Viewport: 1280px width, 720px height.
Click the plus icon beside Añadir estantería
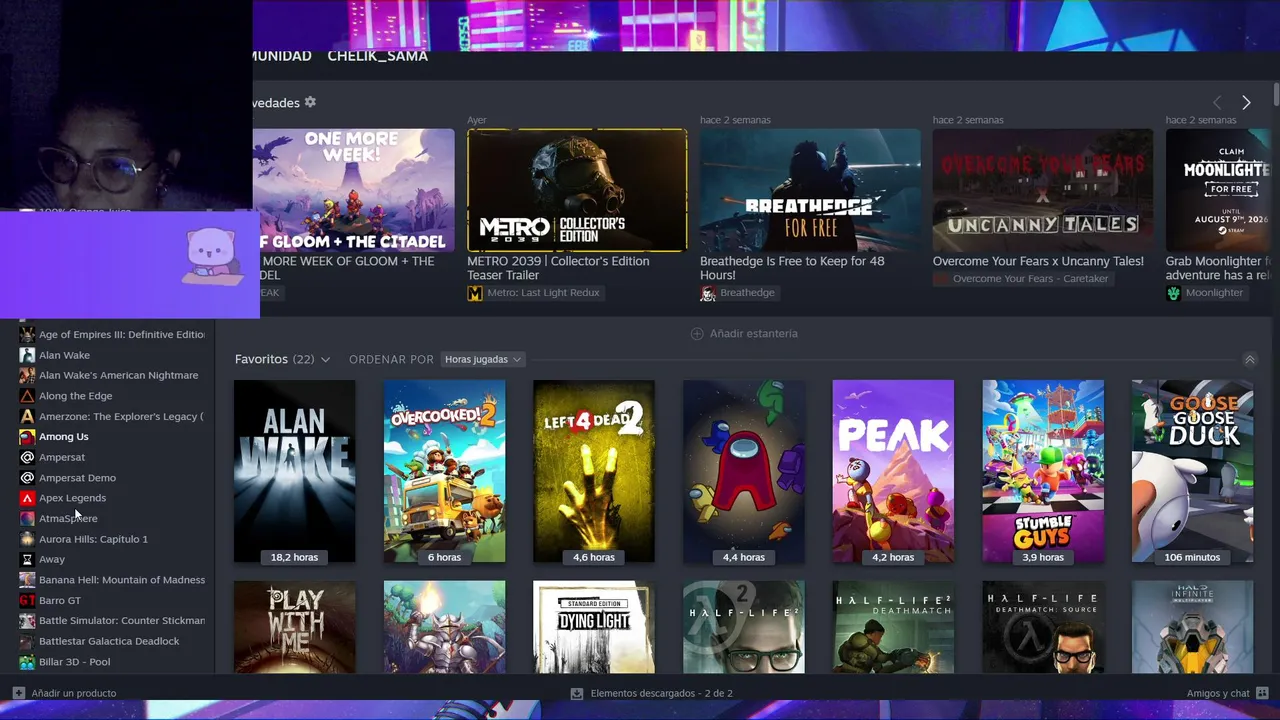697,333
